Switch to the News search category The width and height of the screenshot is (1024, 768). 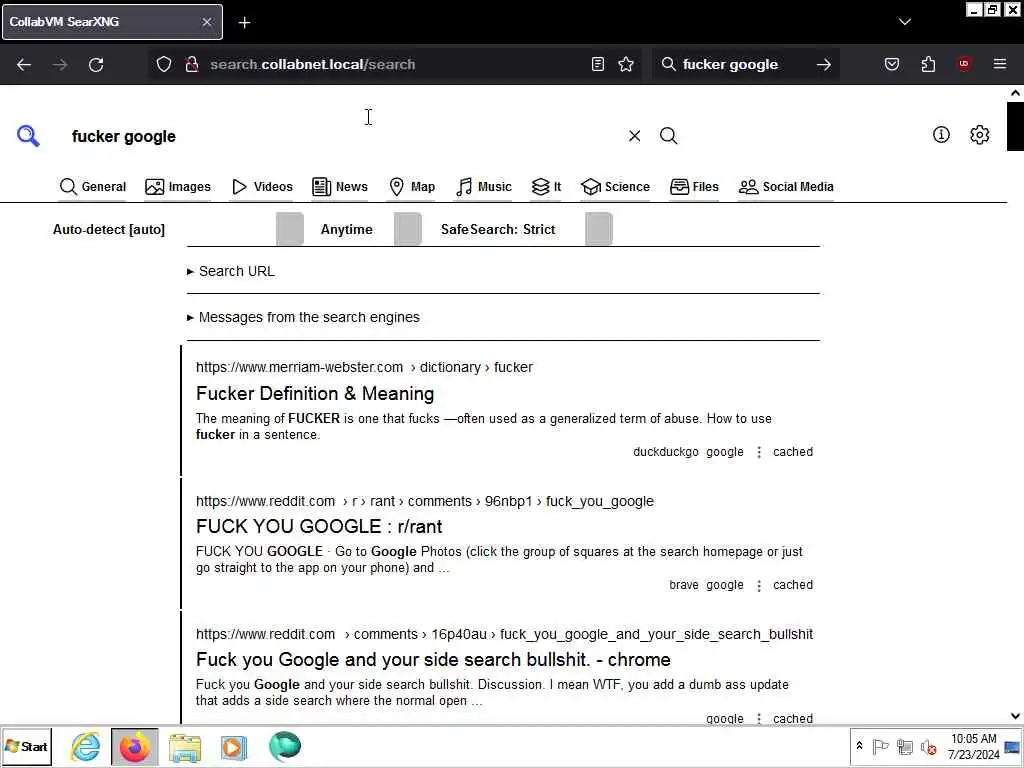[340, 187]
